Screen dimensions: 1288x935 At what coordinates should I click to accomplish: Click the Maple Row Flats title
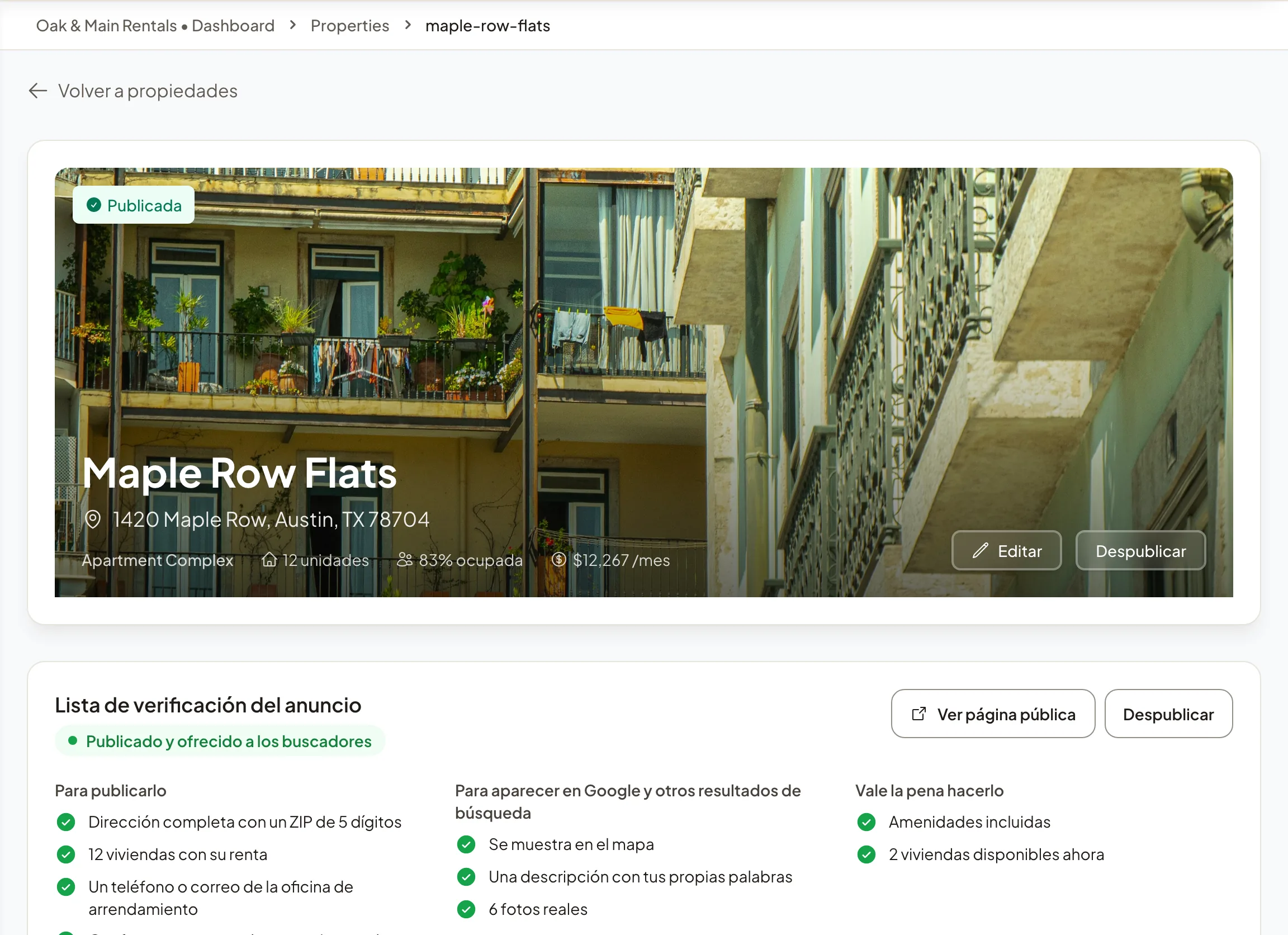click(239, 473)
